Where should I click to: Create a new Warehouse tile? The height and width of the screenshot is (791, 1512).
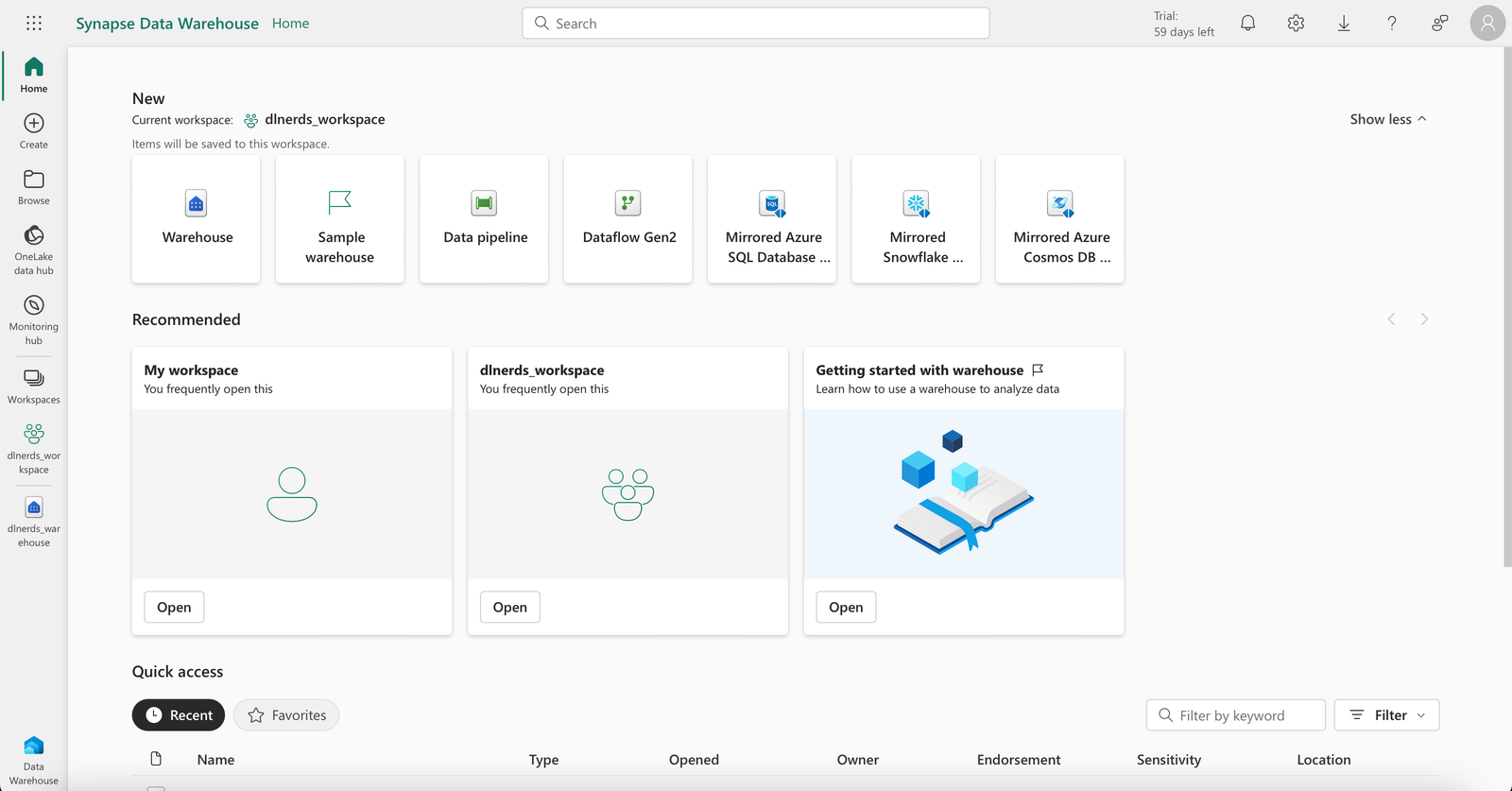coord(197,219)
